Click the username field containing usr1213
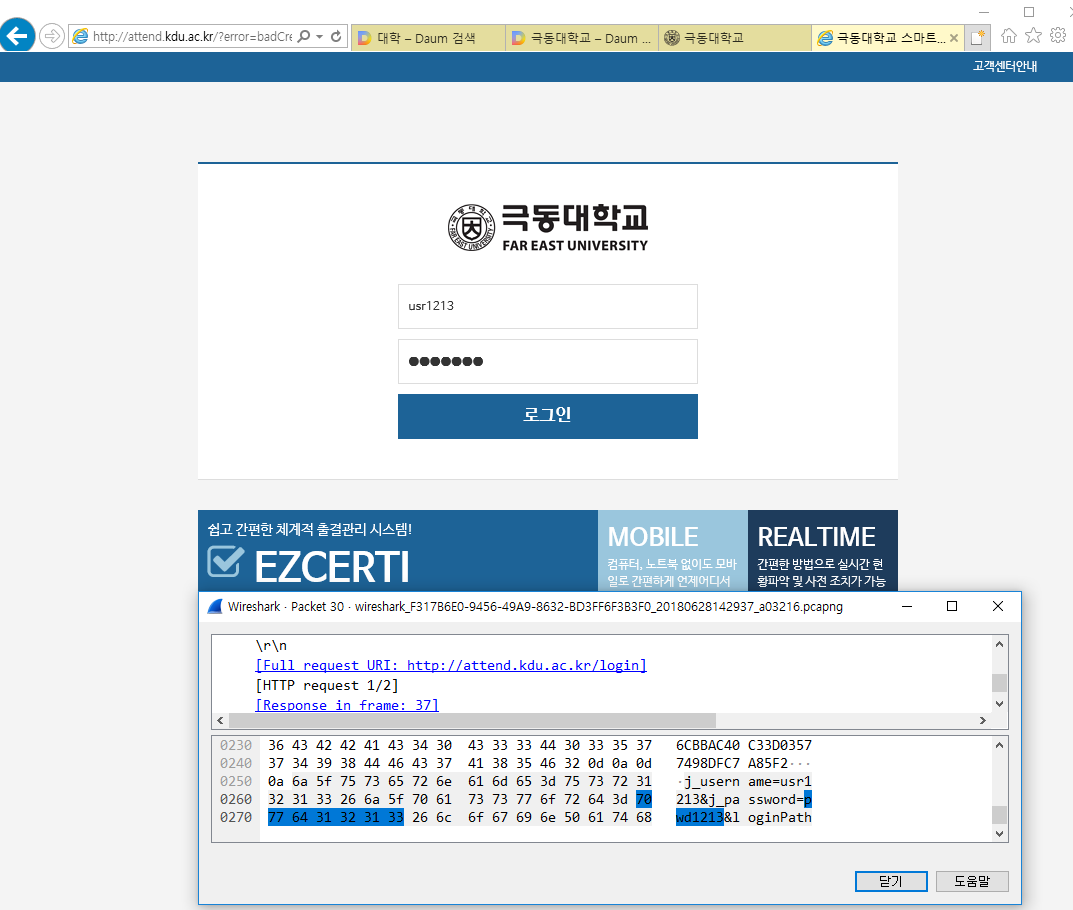This screenshot has width=1073, height=910. point(547,307)
